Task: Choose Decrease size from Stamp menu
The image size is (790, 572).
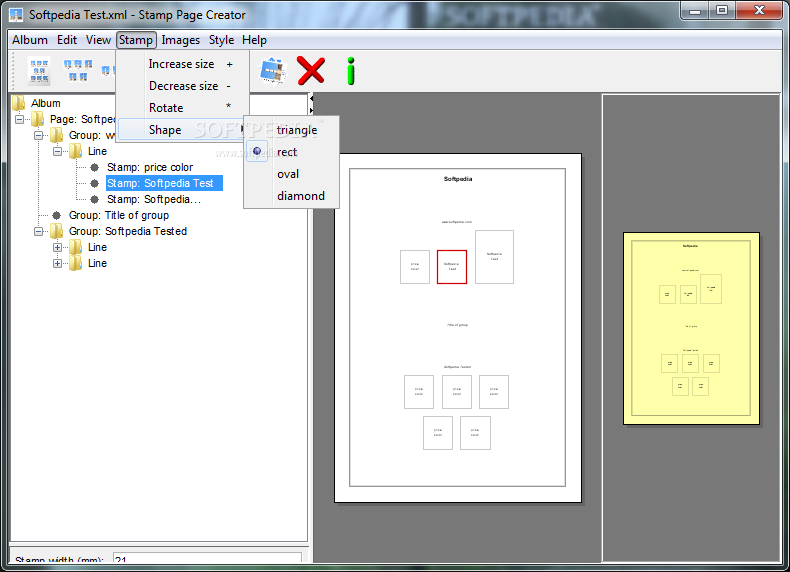Action: [x=183, y=86]
